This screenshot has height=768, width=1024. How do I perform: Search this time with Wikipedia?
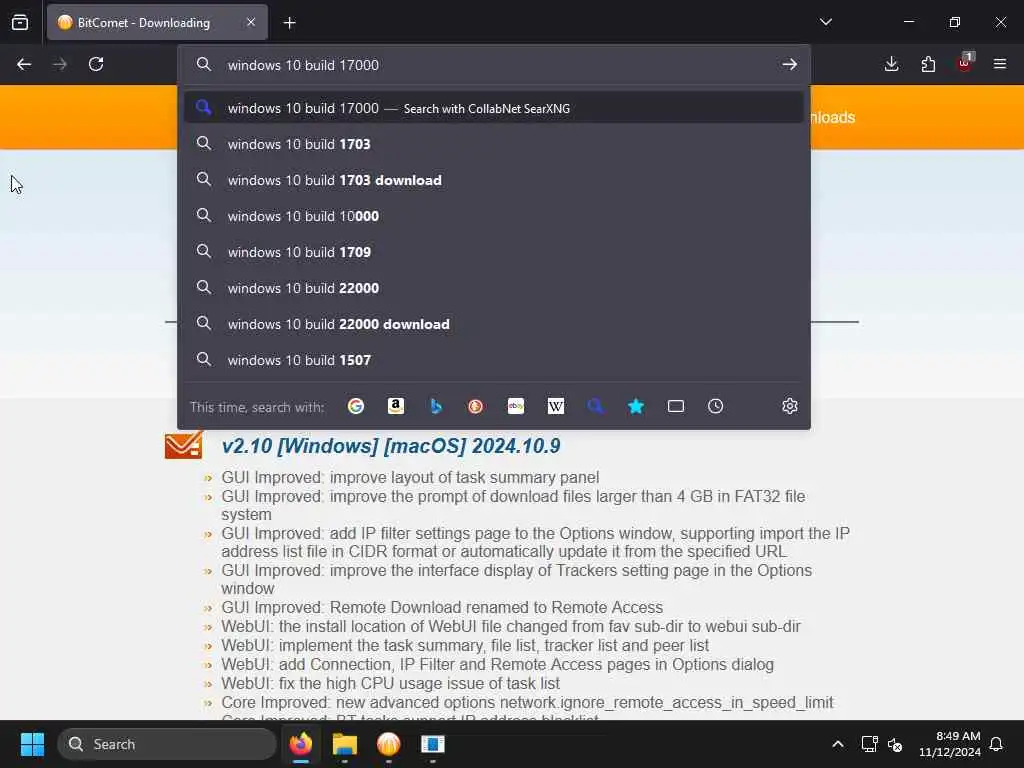point(556,406)
